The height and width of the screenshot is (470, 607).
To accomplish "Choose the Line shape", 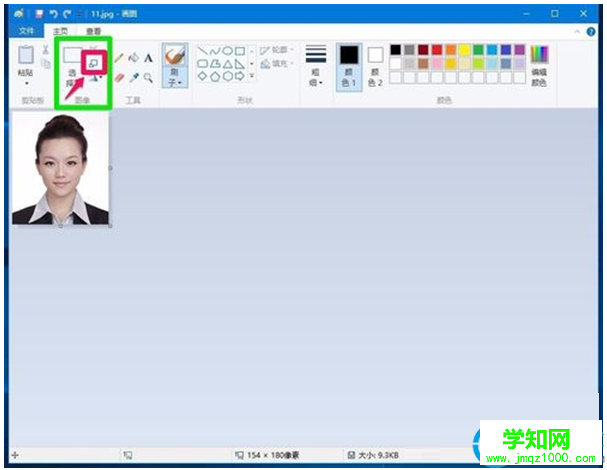I will pos(202,51).
